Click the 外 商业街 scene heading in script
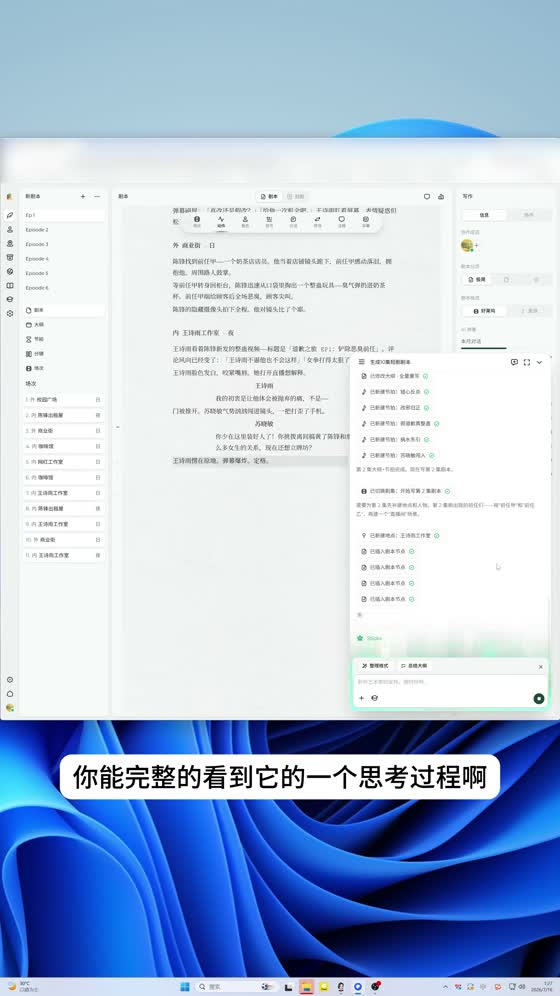Image resolution: width=560 pixels, height=996 pixels. (x=194, y=245)
